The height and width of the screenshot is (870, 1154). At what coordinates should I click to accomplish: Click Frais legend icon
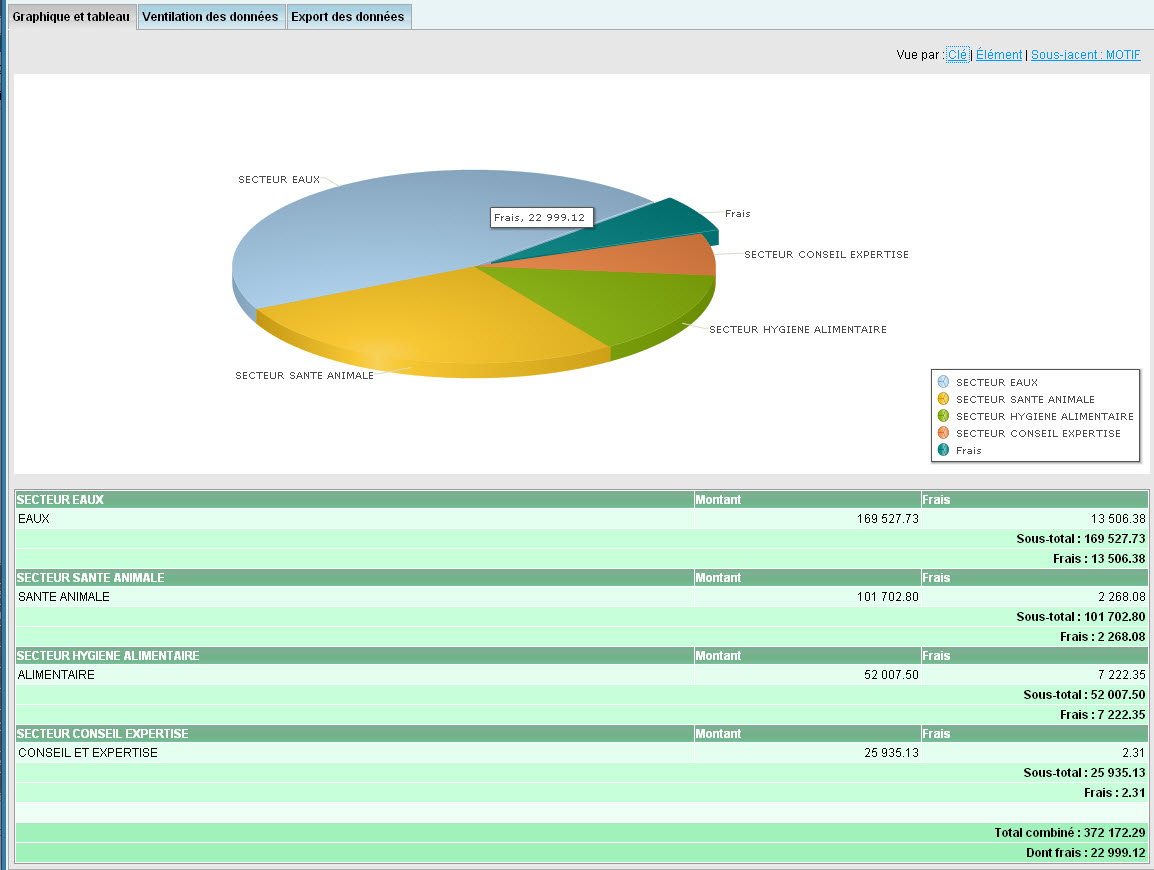[944, 450]
